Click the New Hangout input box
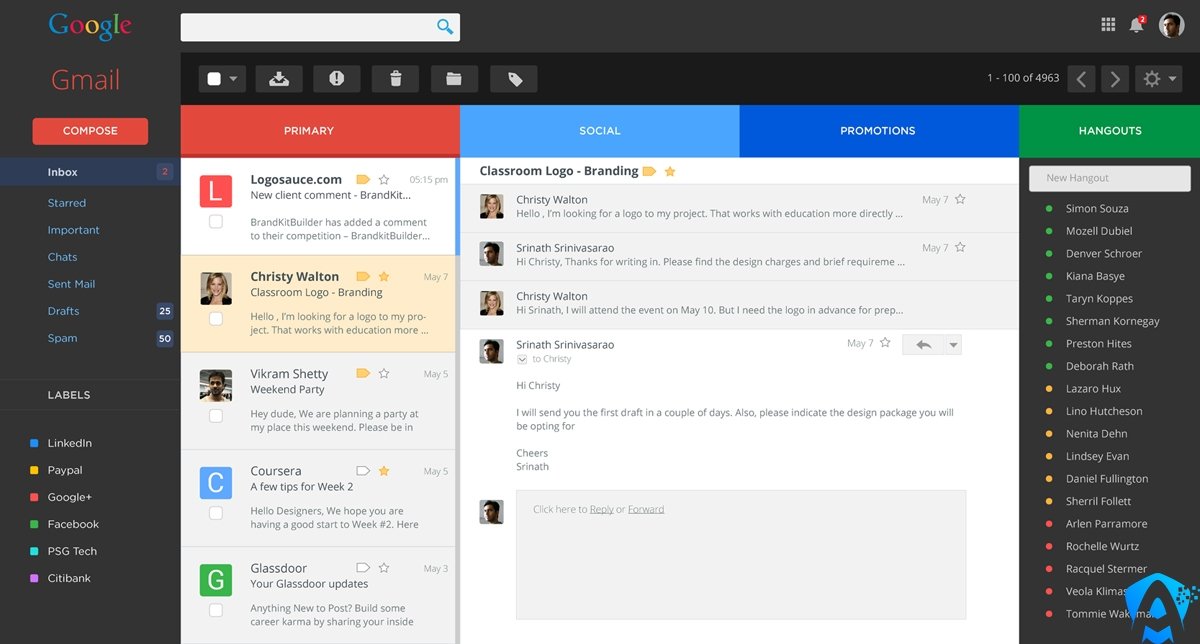1200x644 pixels. click(x=1110, y=178)
